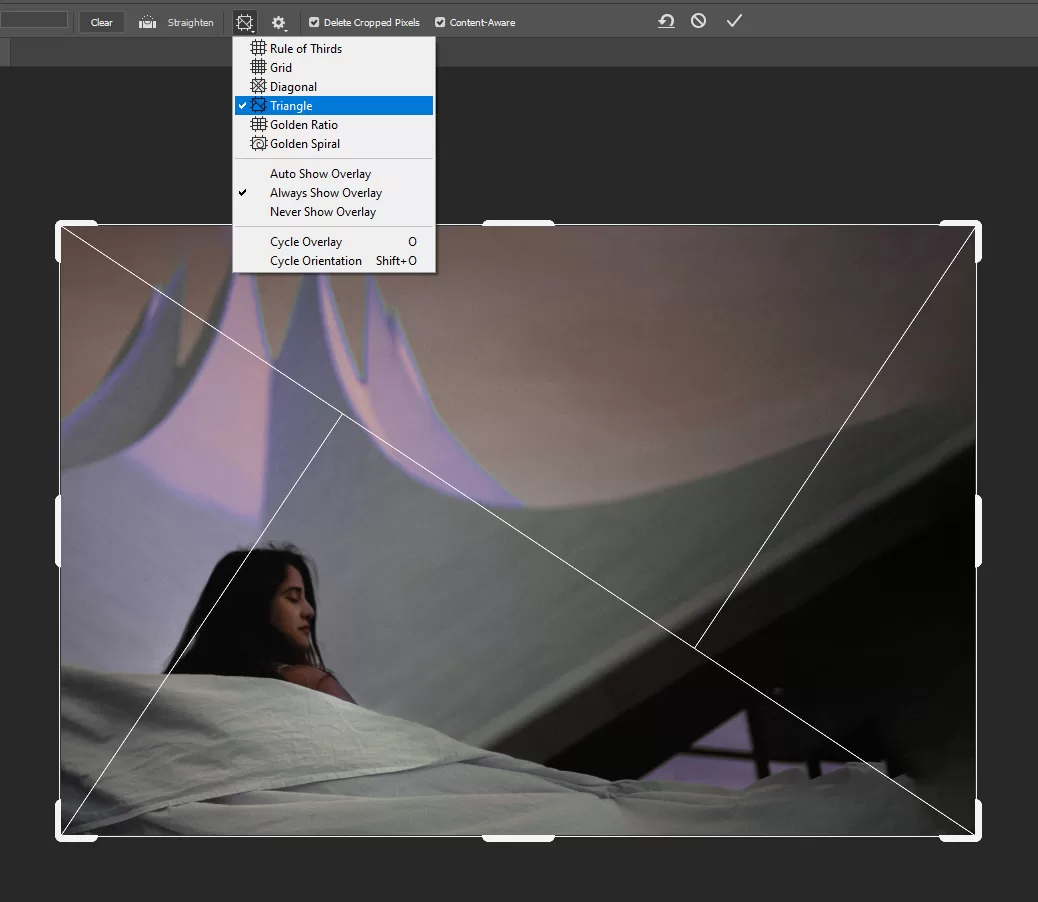Click the crop ratio input field
Screen dimensions: 1038x902
pyautogui.click(x=35, y=19)
